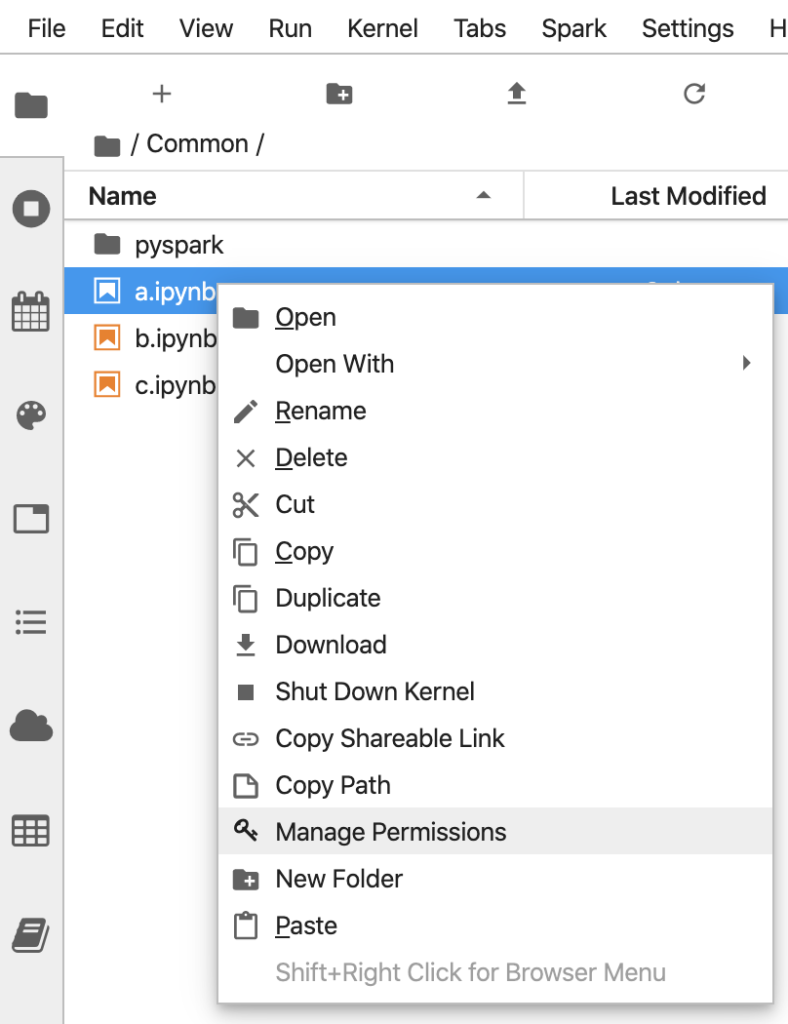Open the table of contents sidebar icon

(x=30, y=622)
